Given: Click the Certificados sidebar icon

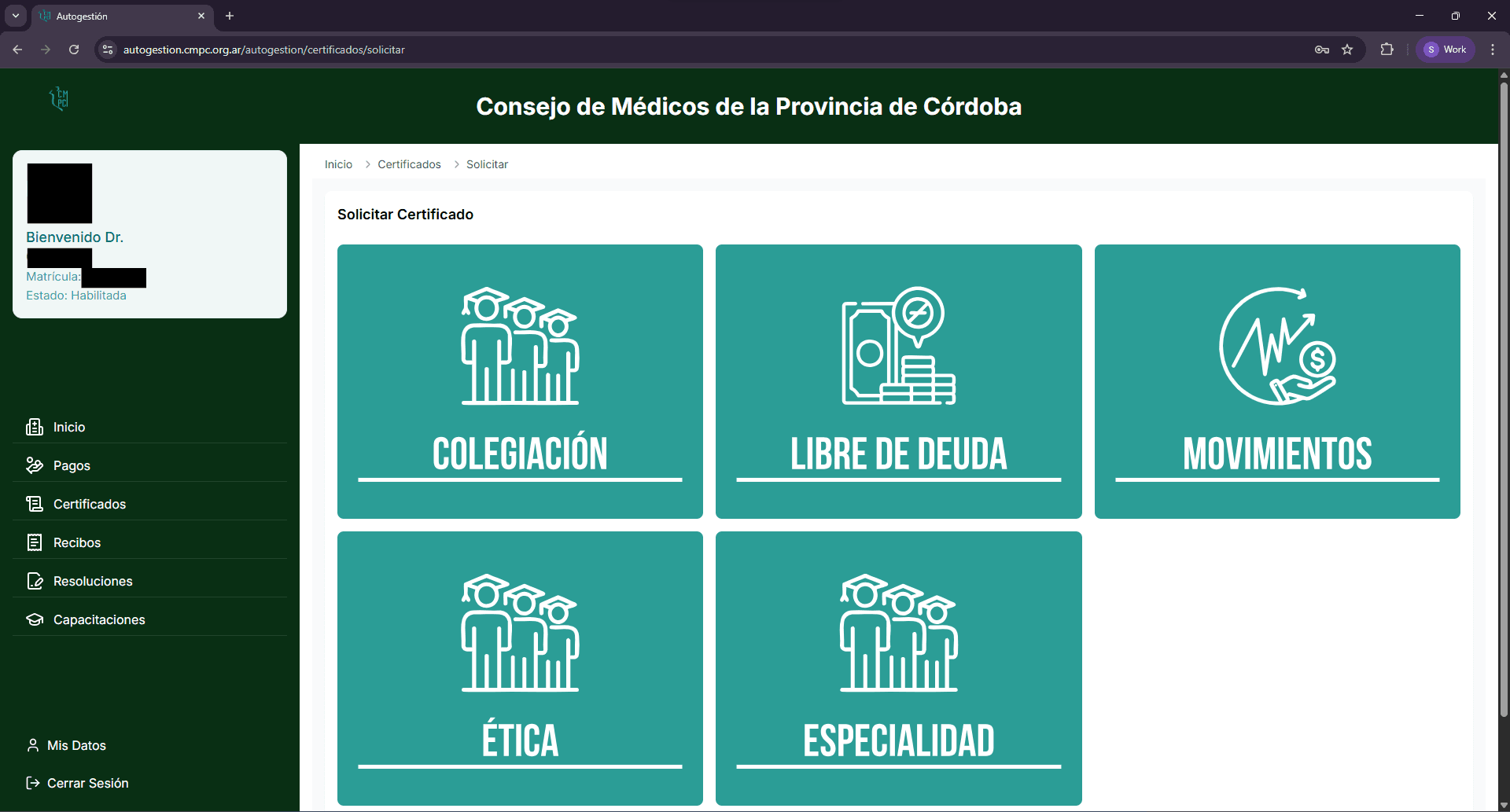Looking at the screenshot, I should 35,504.
